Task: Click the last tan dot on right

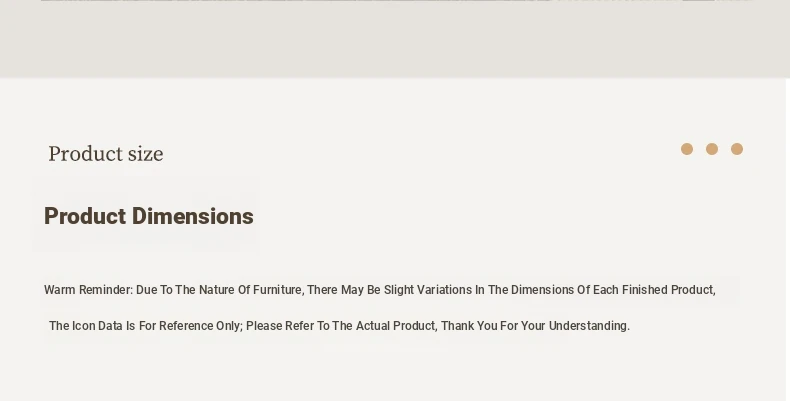Action: click(x=737, y=149)
